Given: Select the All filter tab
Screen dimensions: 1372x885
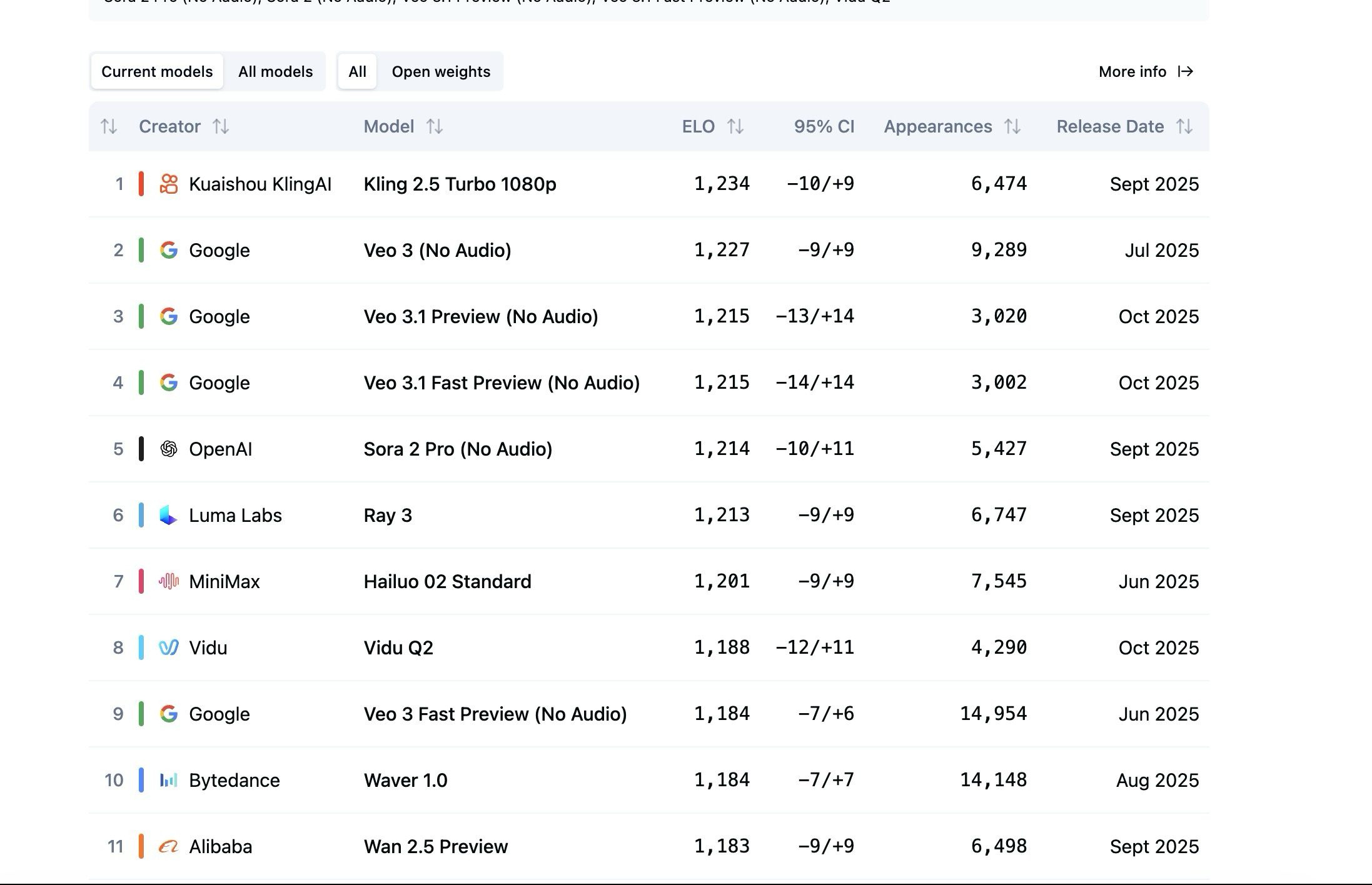Looking at the screenshot, I should click(357, 72).
